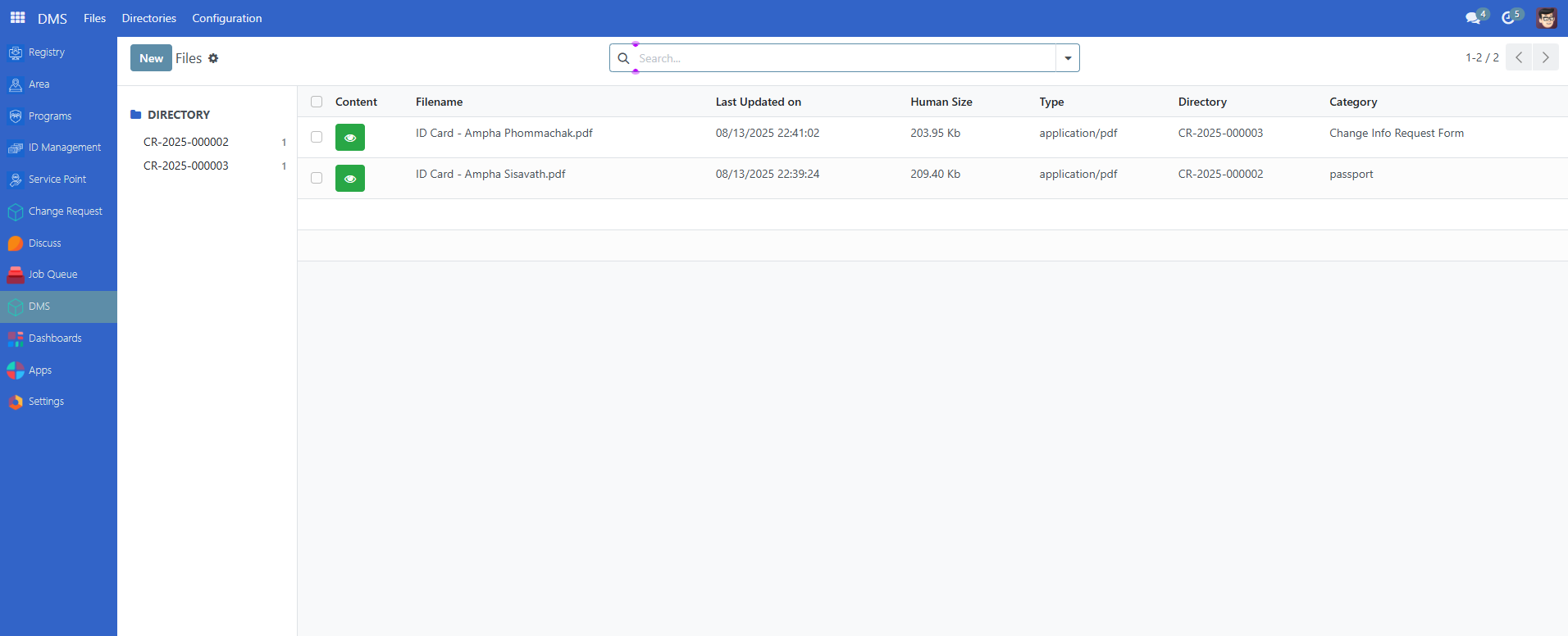
Task: Create a new file with New
Action: 151,58
